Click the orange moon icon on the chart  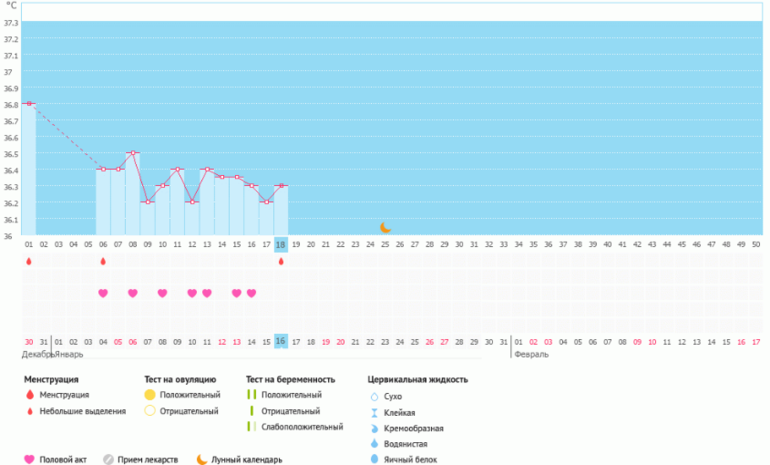(x=385, y=229)
